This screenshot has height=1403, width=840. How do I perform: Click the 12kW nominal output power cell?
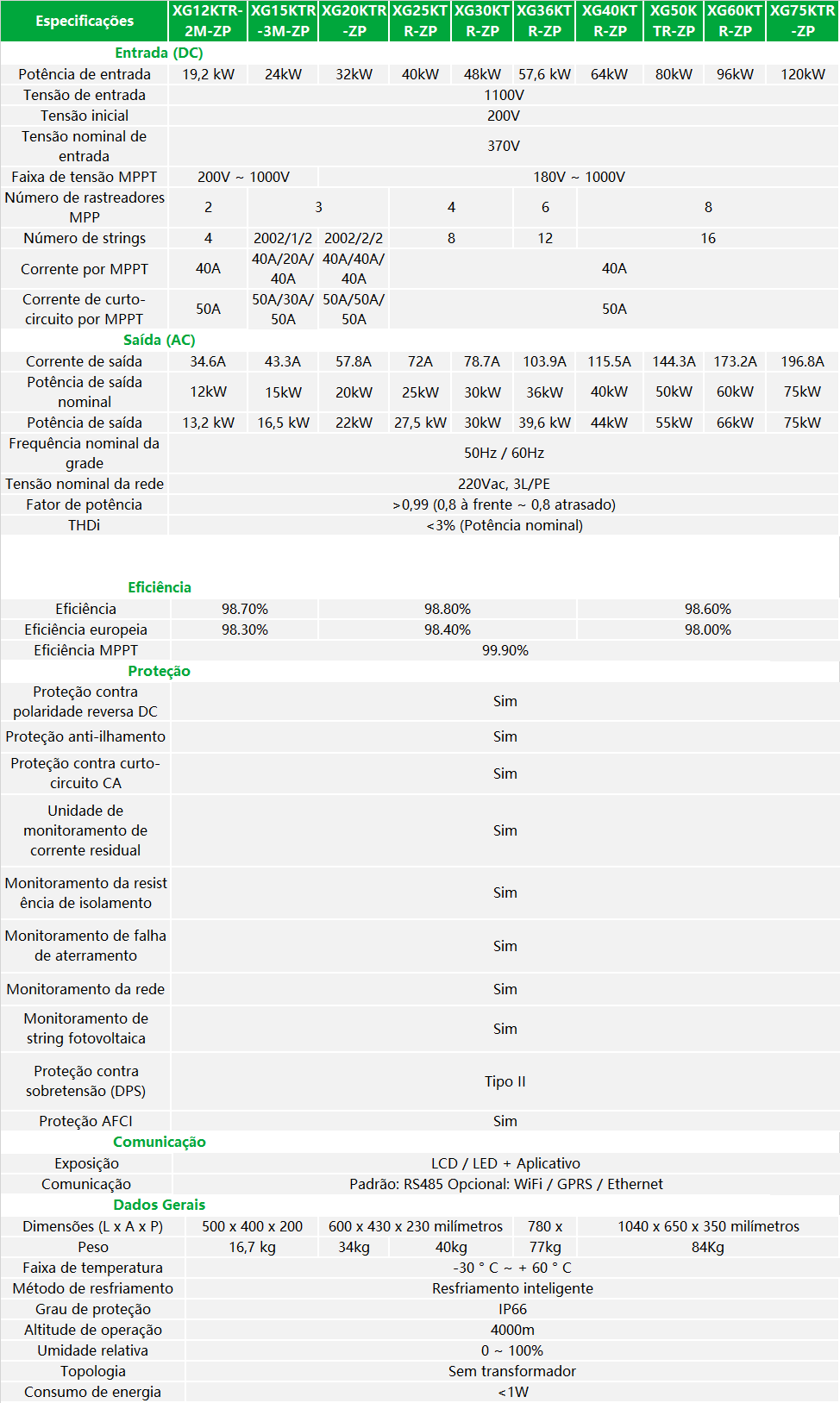[x=208, y=391]
